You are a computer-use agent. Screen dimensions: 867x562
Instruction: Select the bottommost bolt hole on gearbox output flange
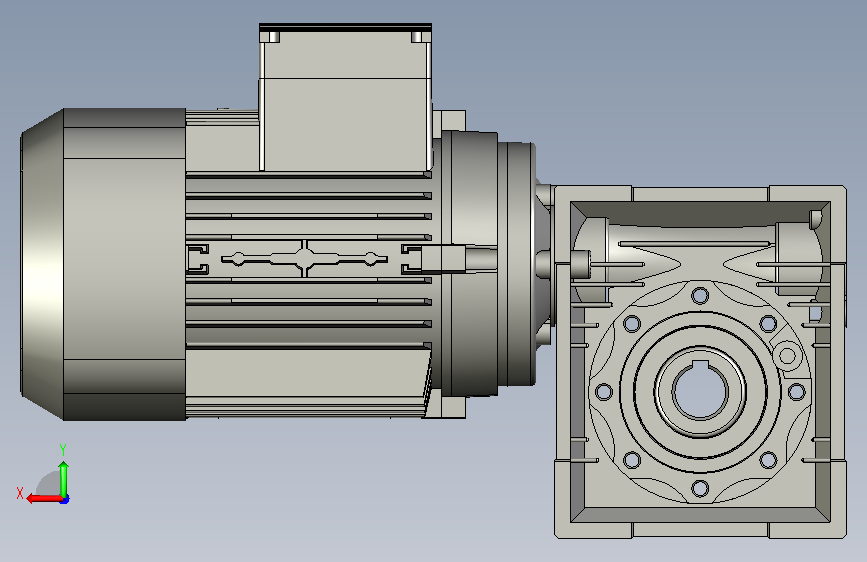point(700,488)
